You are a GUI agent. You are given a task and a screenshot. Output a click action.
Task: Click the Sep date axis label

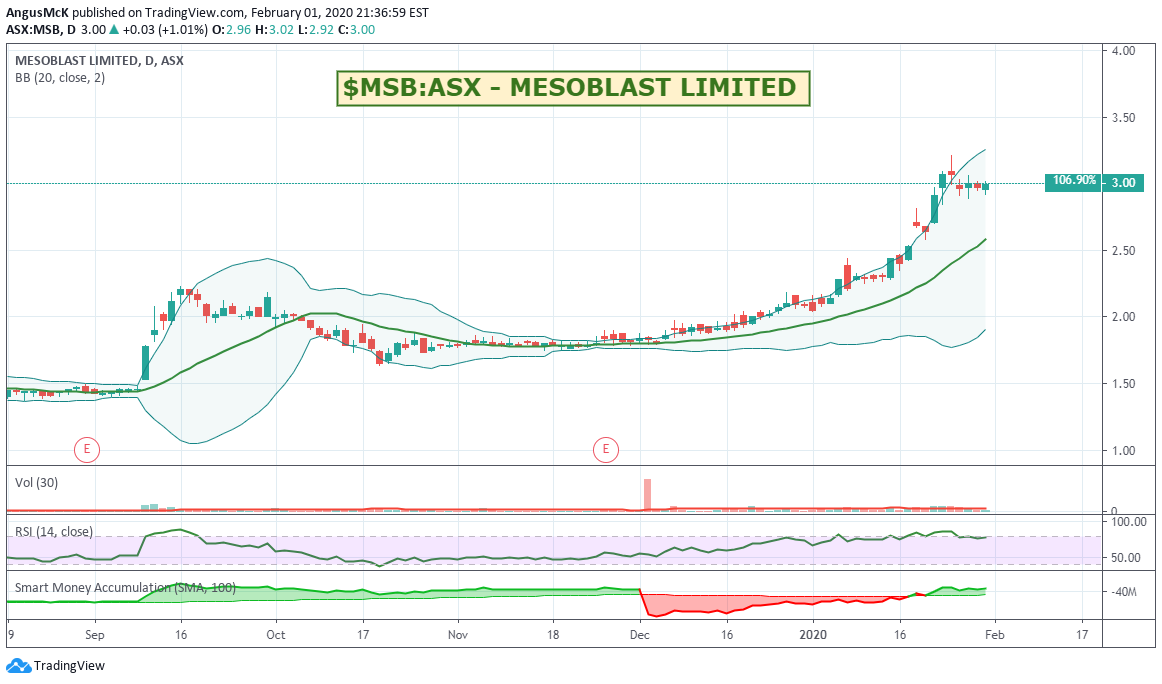pyautogui.click(x=95, y=634)
